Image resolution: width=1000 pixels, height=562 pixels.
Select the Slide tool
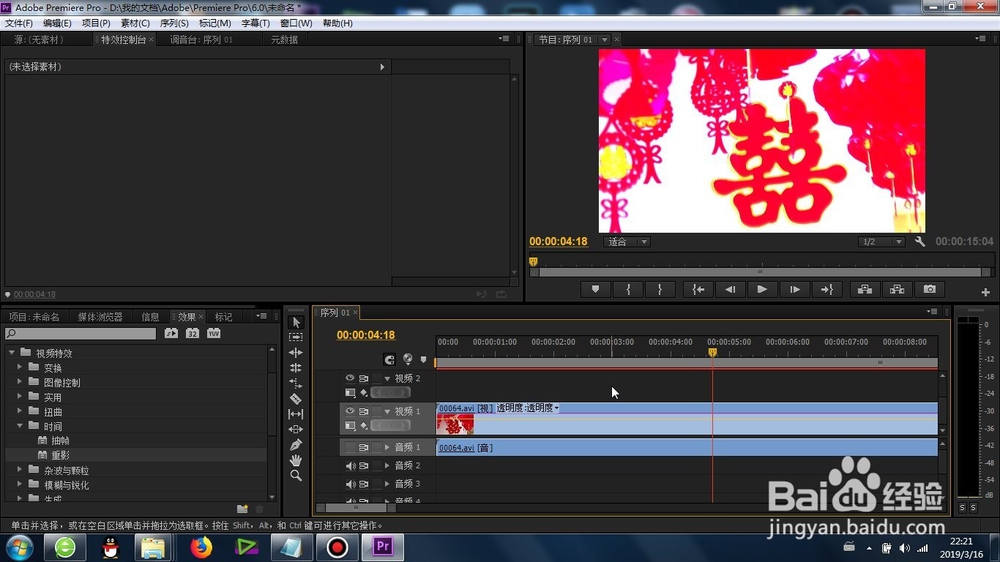tap(296, 429)
